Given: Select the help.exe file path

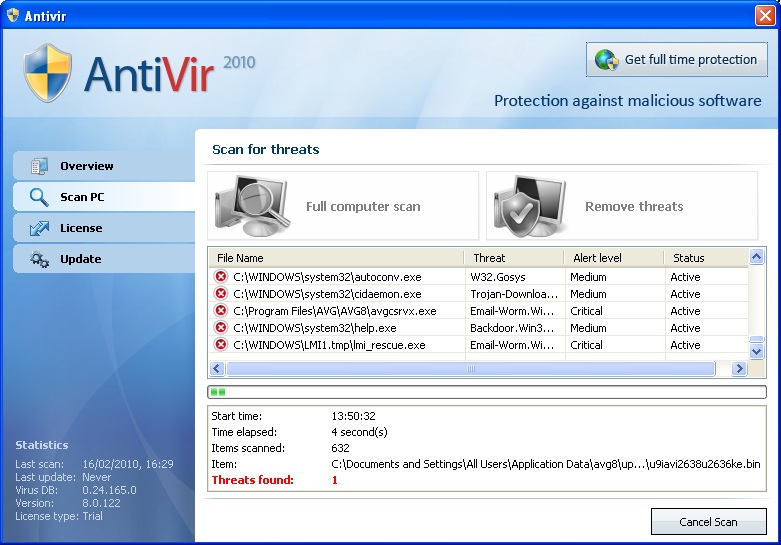Looking at the screenshot, I should (x=315, y=328).
